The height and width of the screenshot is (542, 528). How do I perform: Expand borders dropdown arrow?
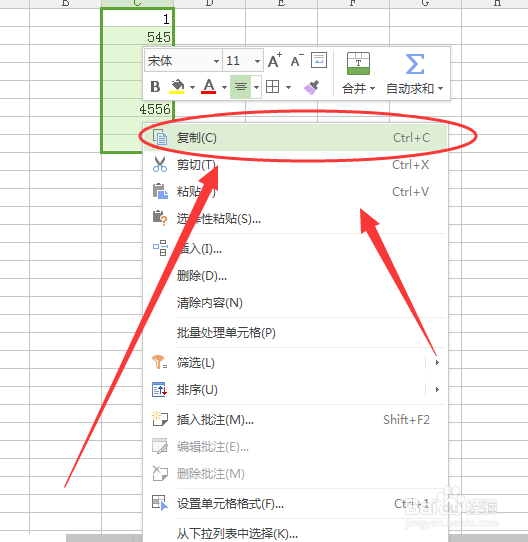(288, 87)
